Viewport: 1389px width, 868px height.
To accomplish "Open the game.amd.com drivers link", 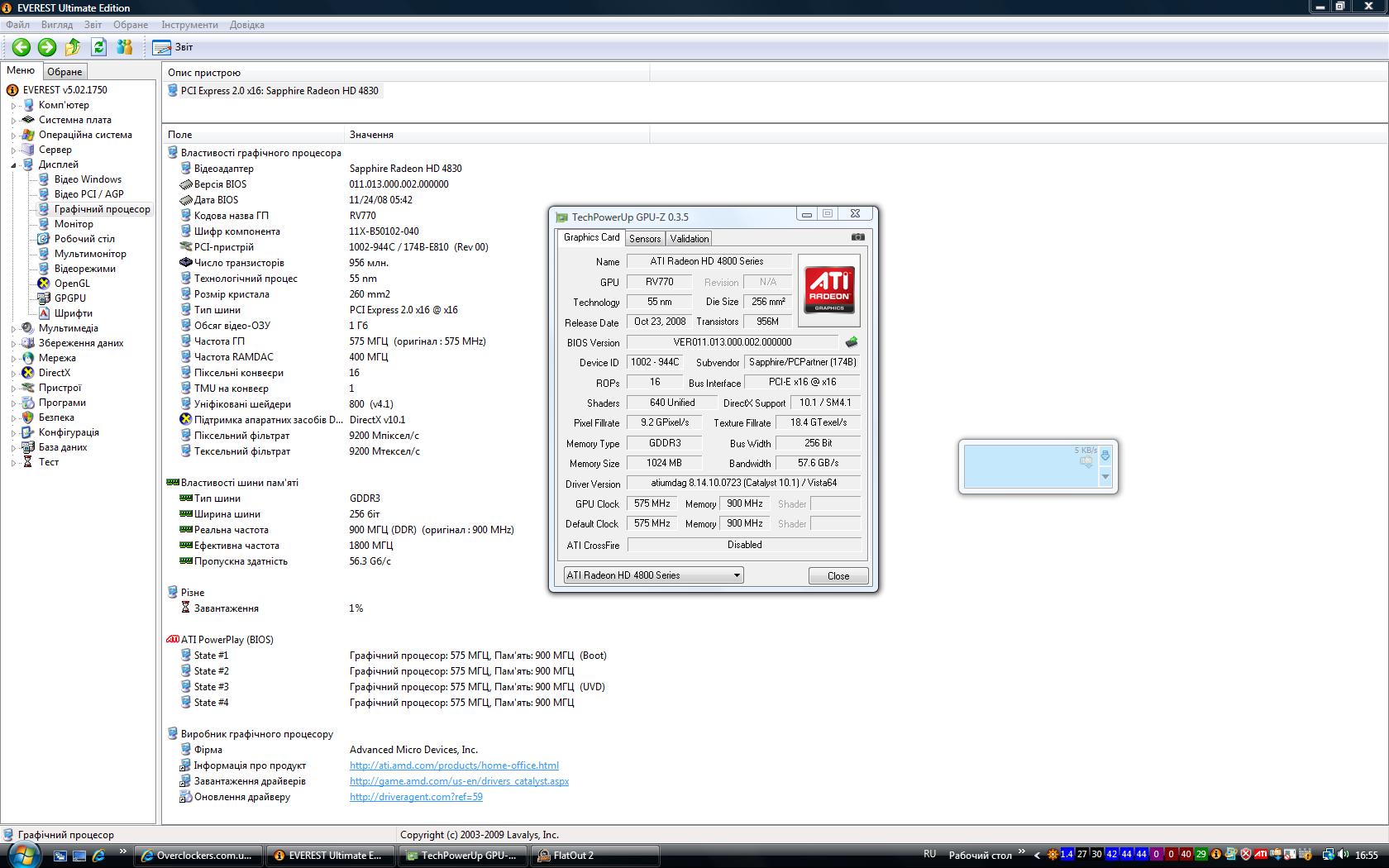I will 459,781.
